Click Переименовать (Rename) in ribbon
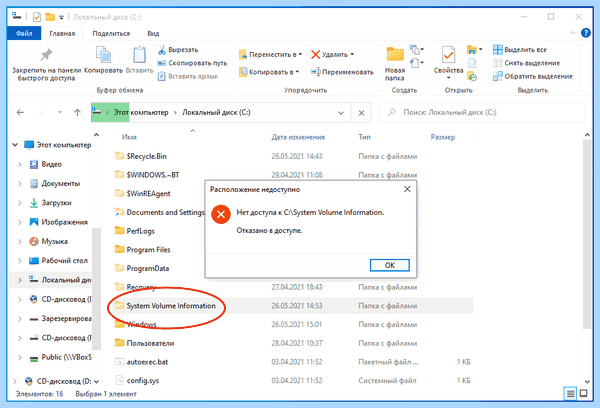The width and height of the screenshot is (600, 408). 342,72
